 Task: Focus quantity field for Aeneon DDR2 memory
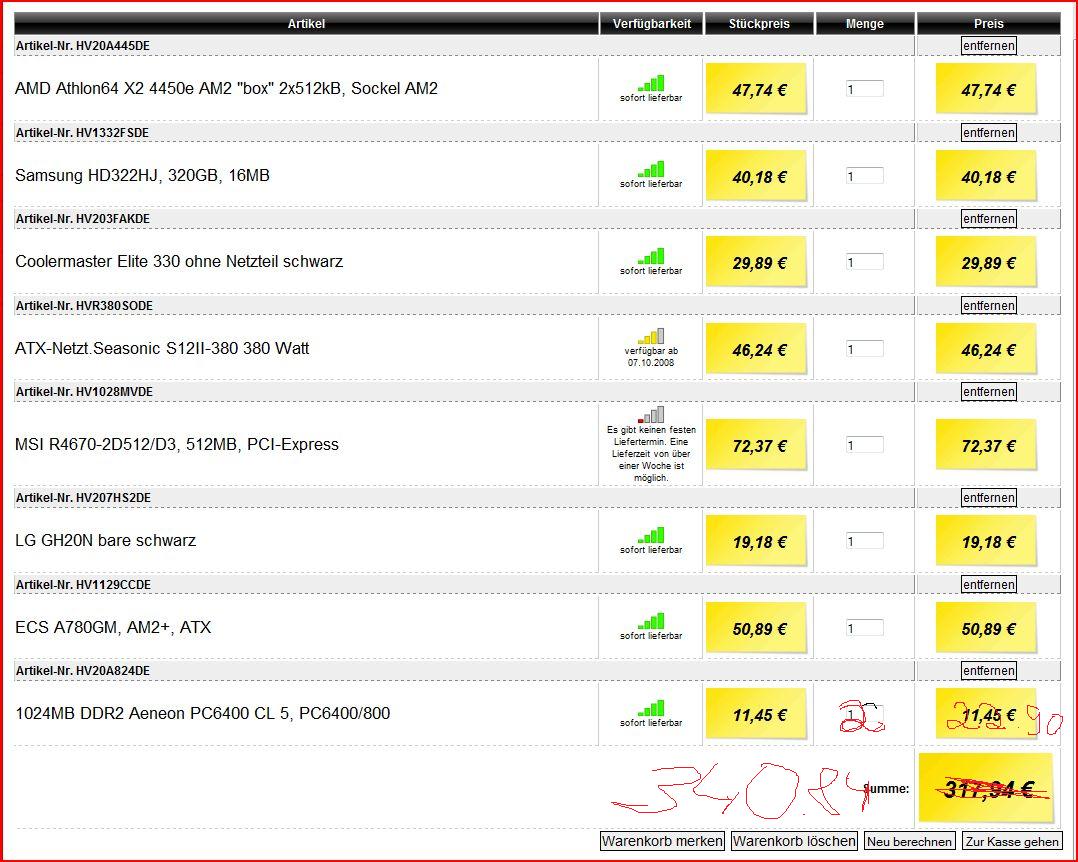click(865, 714)
